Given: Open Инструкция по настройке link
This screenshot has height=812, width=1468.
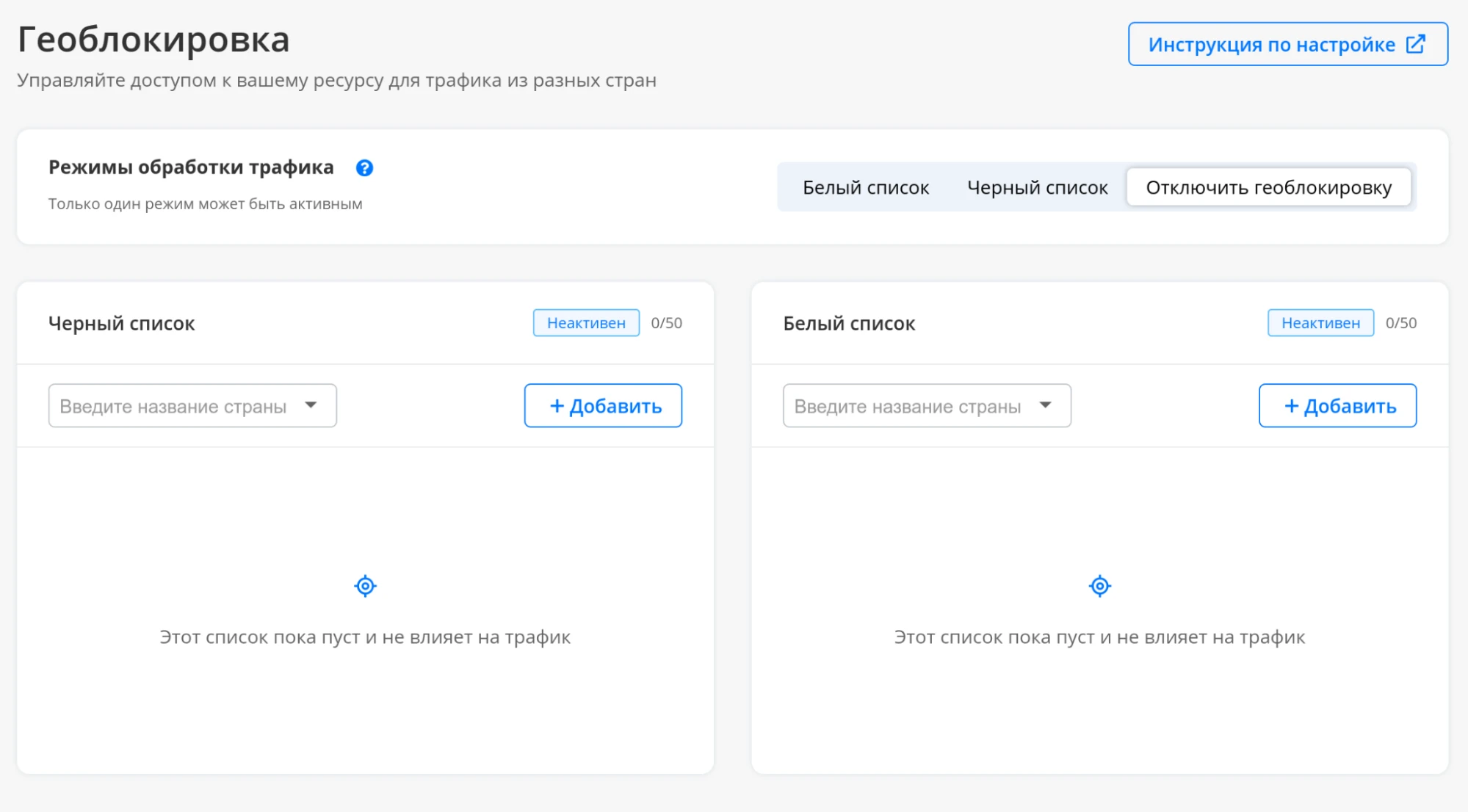Looking at the screenshot, I should pos(1271,45).
